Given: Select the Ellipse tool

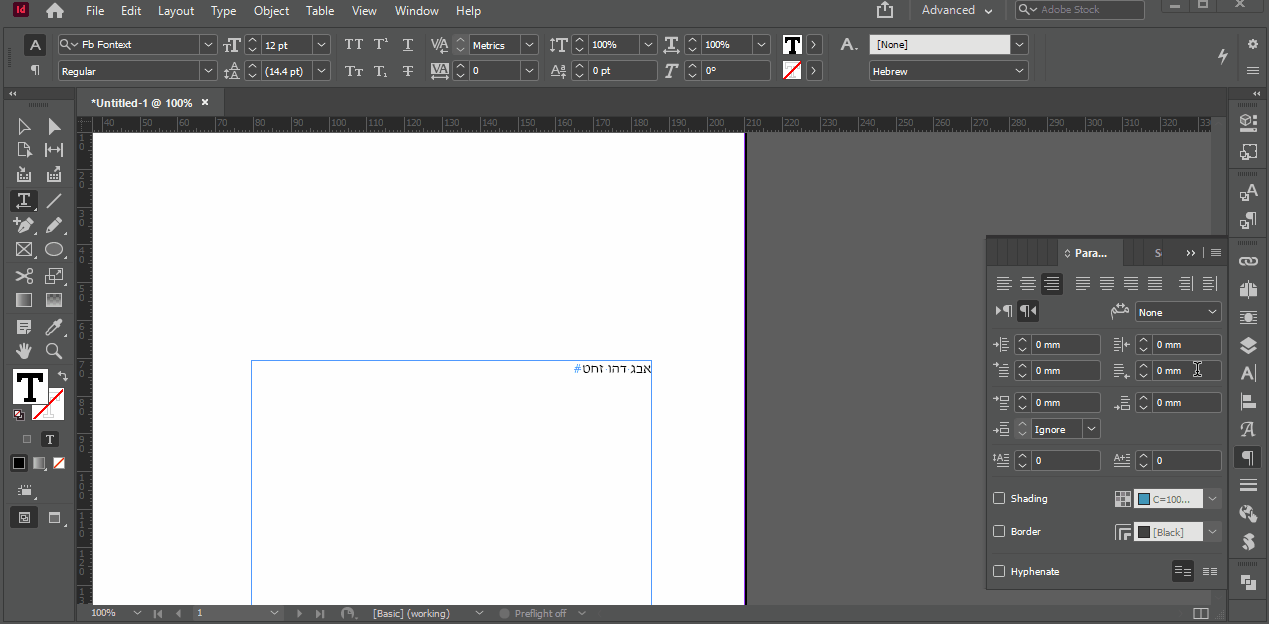Looking at the screenshot, I should 54,250.
